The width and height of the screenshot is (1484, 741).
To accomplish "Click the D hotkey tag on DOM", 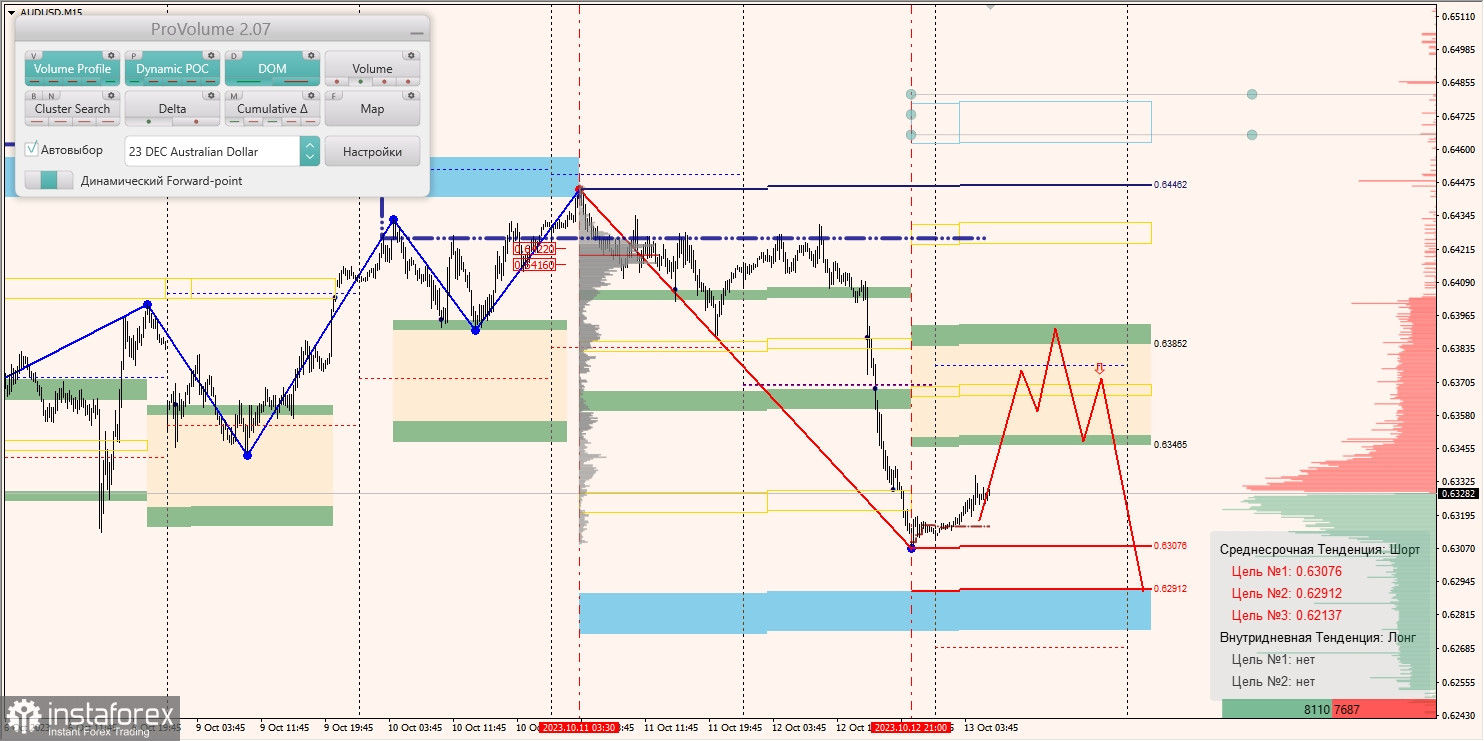I will (235, 56).
